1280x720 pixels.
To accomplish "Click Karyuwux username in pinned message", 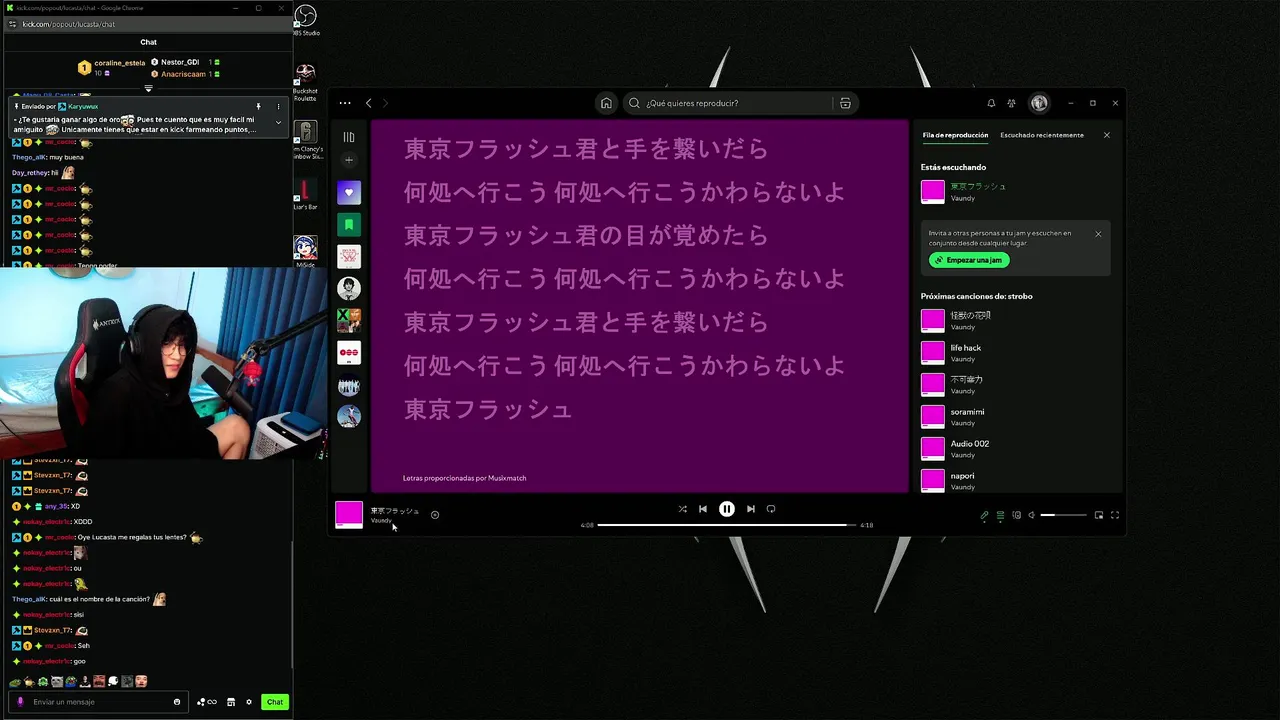I will [83, 106].
